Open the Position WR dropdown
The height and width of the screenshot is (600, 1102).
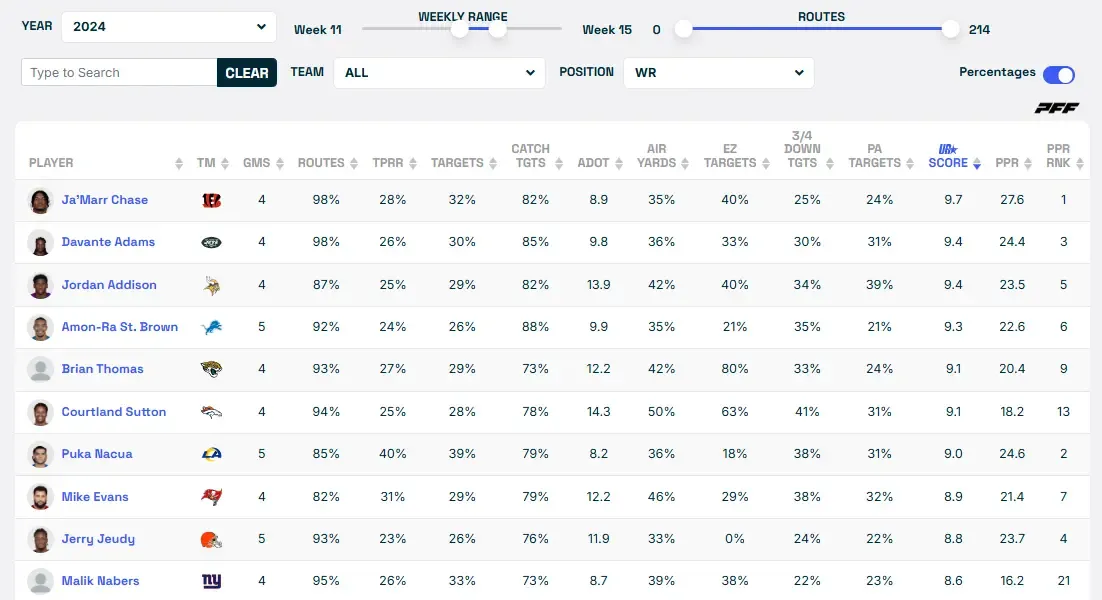[718, 73]
